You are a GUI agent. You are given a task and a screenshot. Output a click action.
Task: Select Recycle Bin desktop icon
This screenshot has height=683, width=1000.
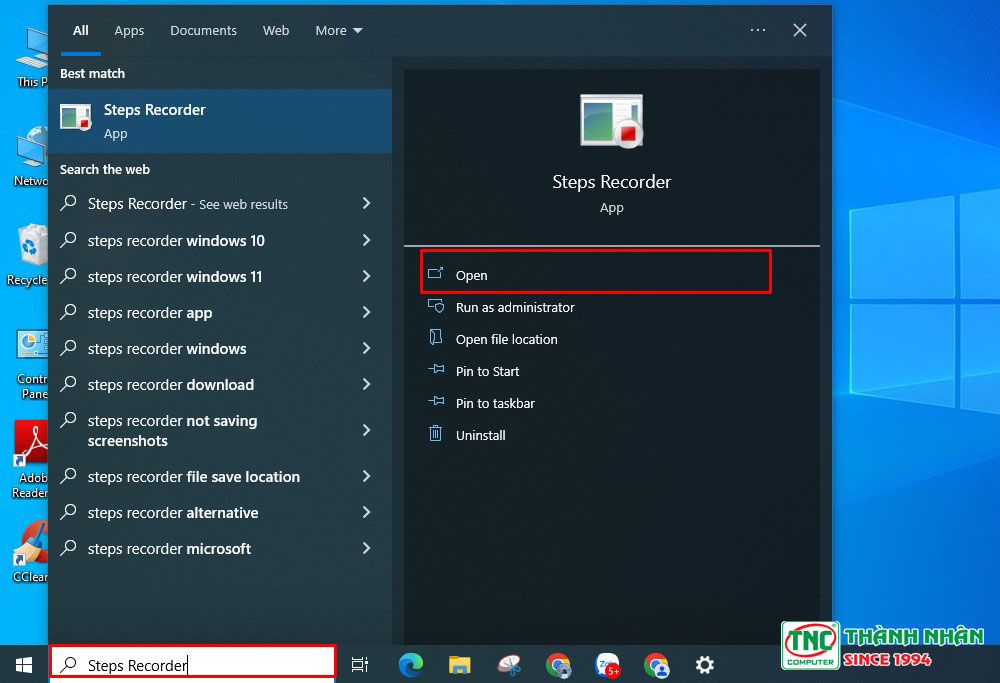29,254
